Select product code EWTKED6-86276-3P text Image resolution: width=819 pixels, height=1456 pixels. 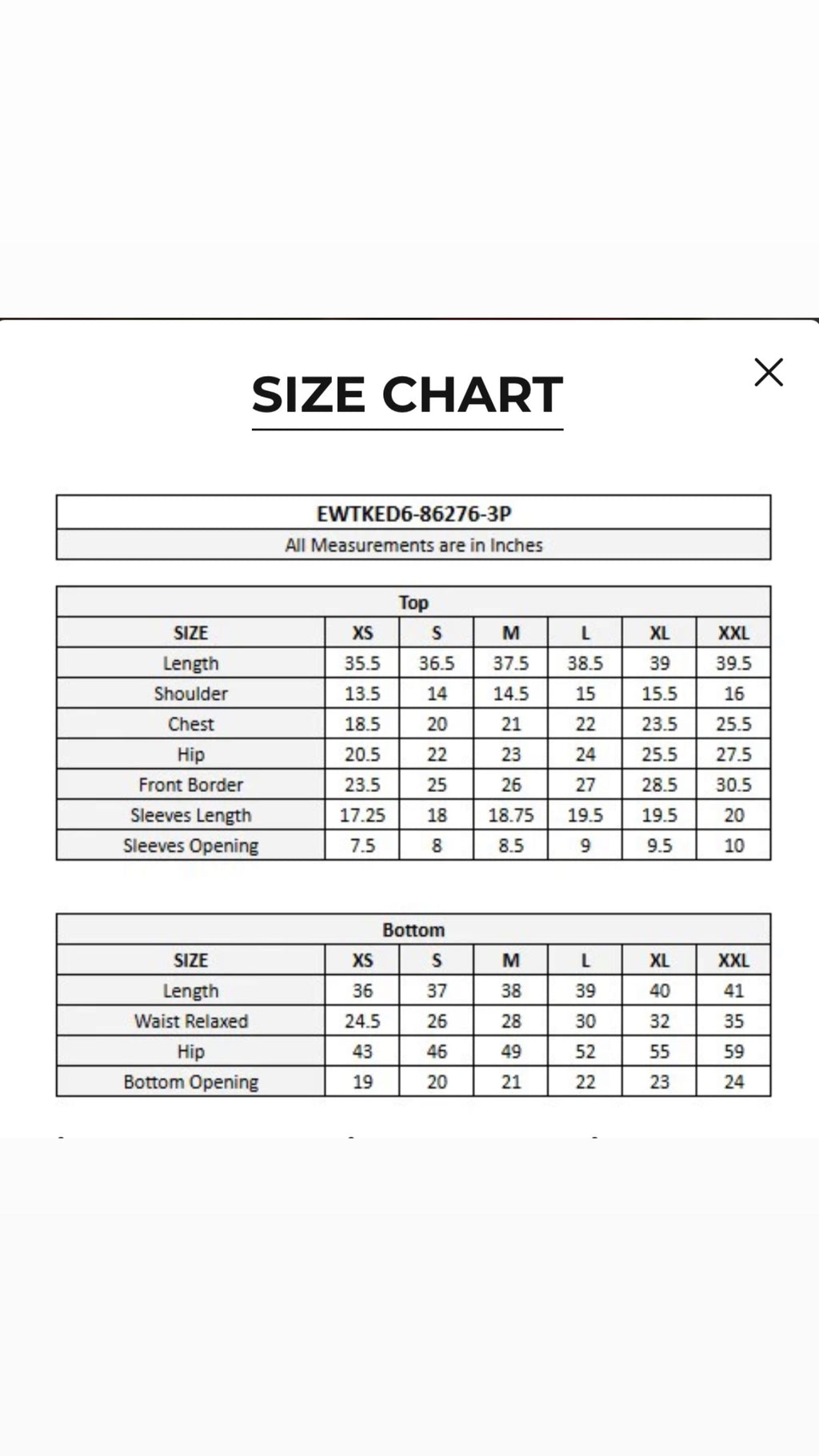pyautogui.click(x=413, y=513)
